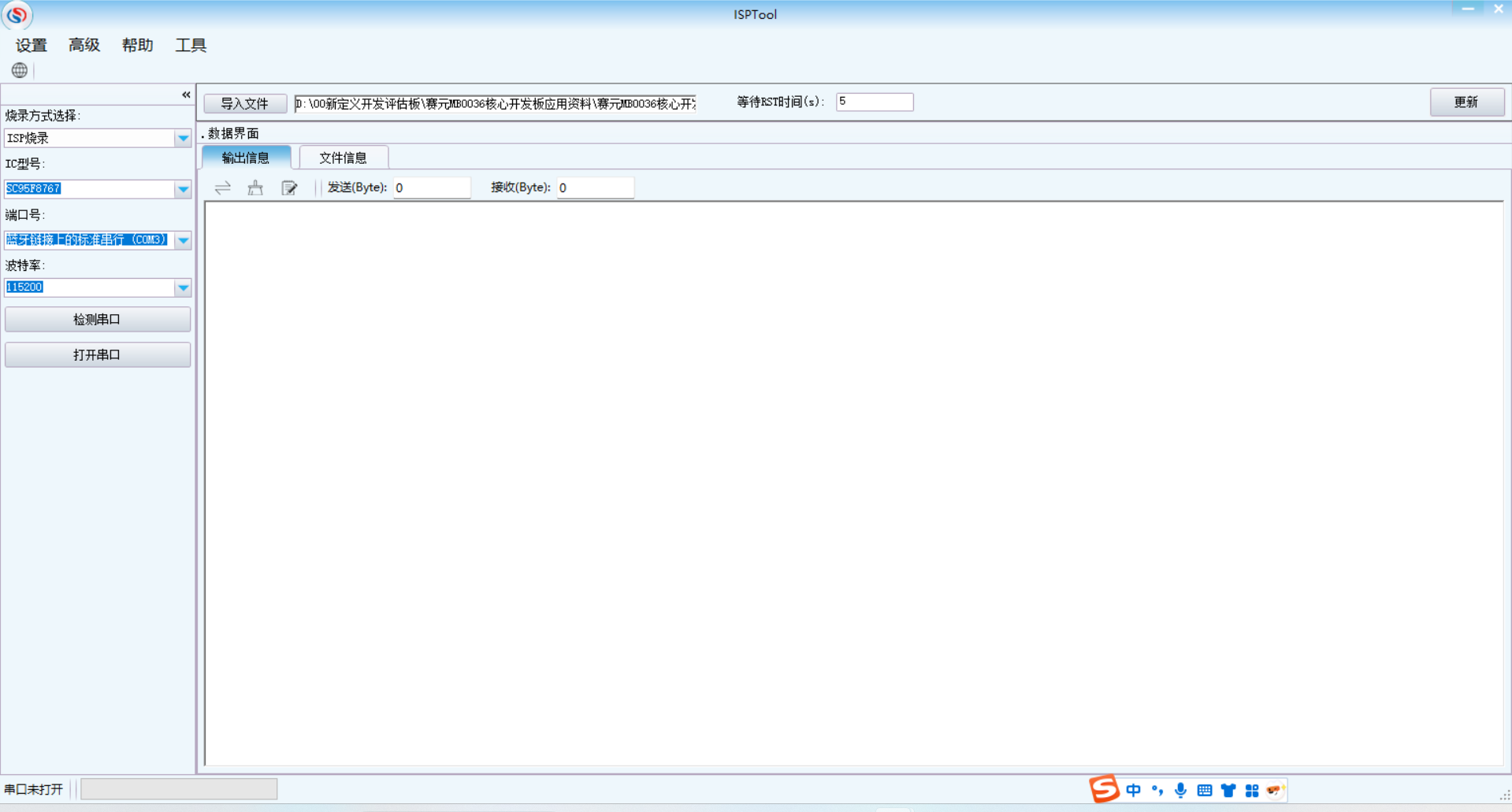Toggle the punctuation mode icon in IME bar
Image resolution: width=1512 pixels, height=812 pixels.
point(1157,790)
